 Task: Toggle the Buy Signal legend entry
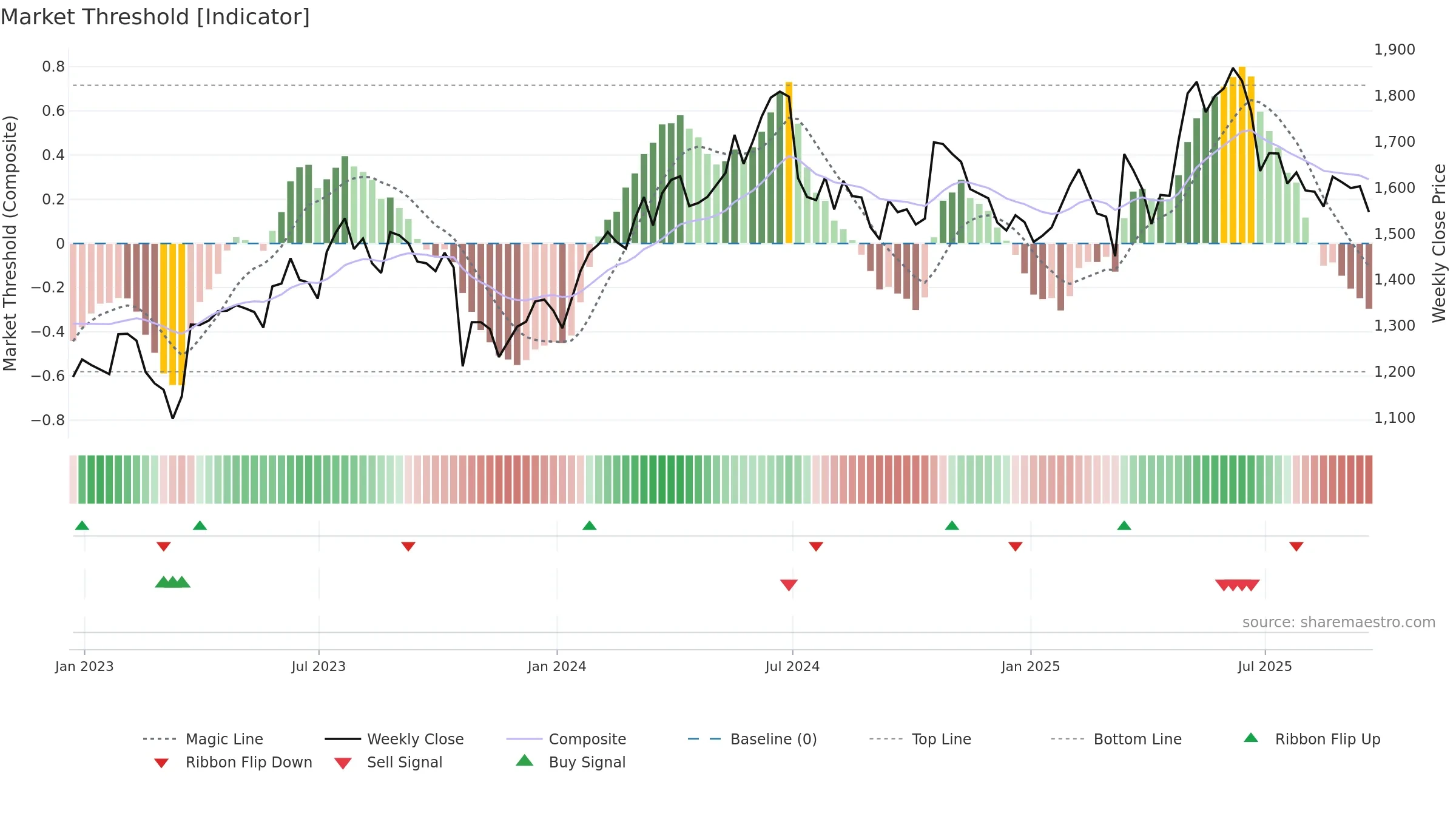coord(570,762)
